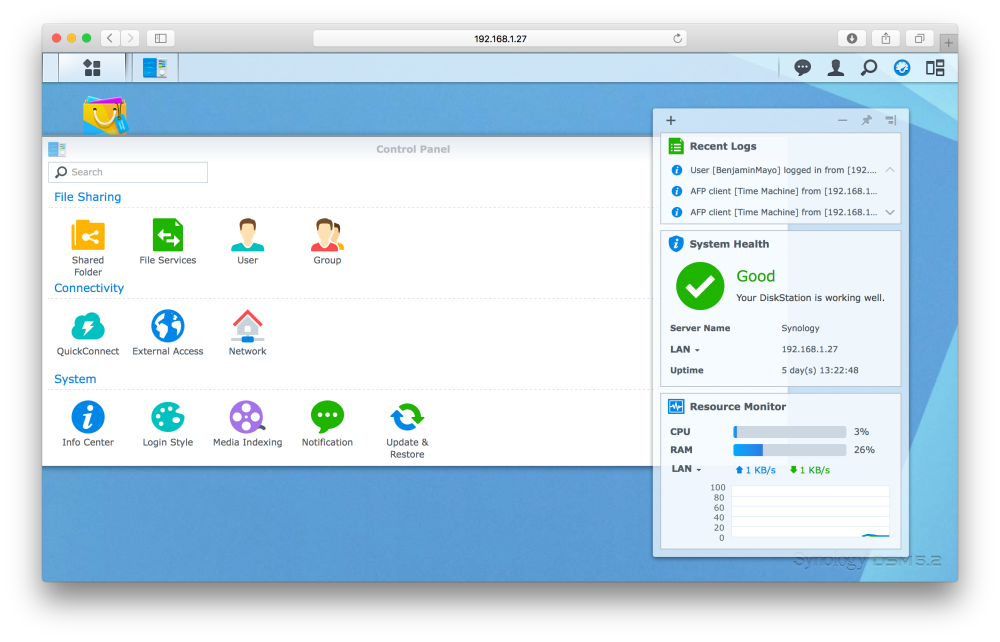Pin the widget panel
Viewport: 1000px width, 642px height.
[867, 120]
